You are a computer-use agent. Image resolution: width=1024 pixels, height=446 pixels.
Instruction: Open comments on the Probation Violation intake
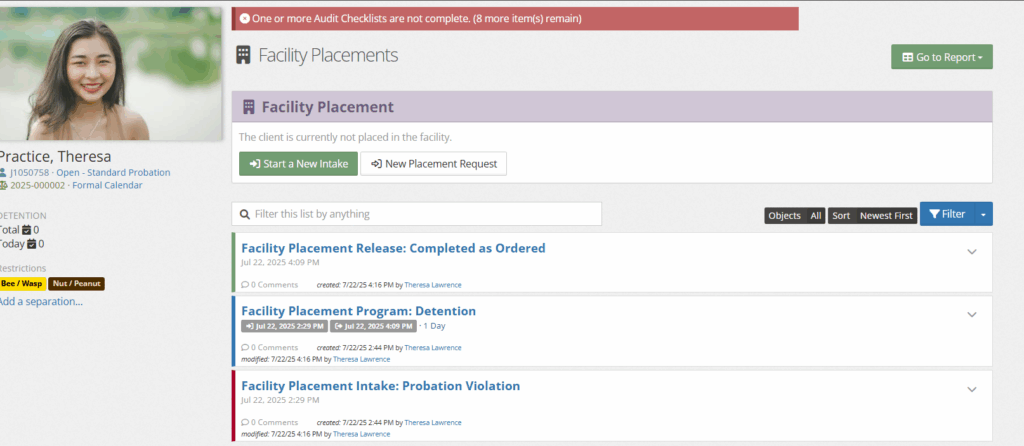270,422
